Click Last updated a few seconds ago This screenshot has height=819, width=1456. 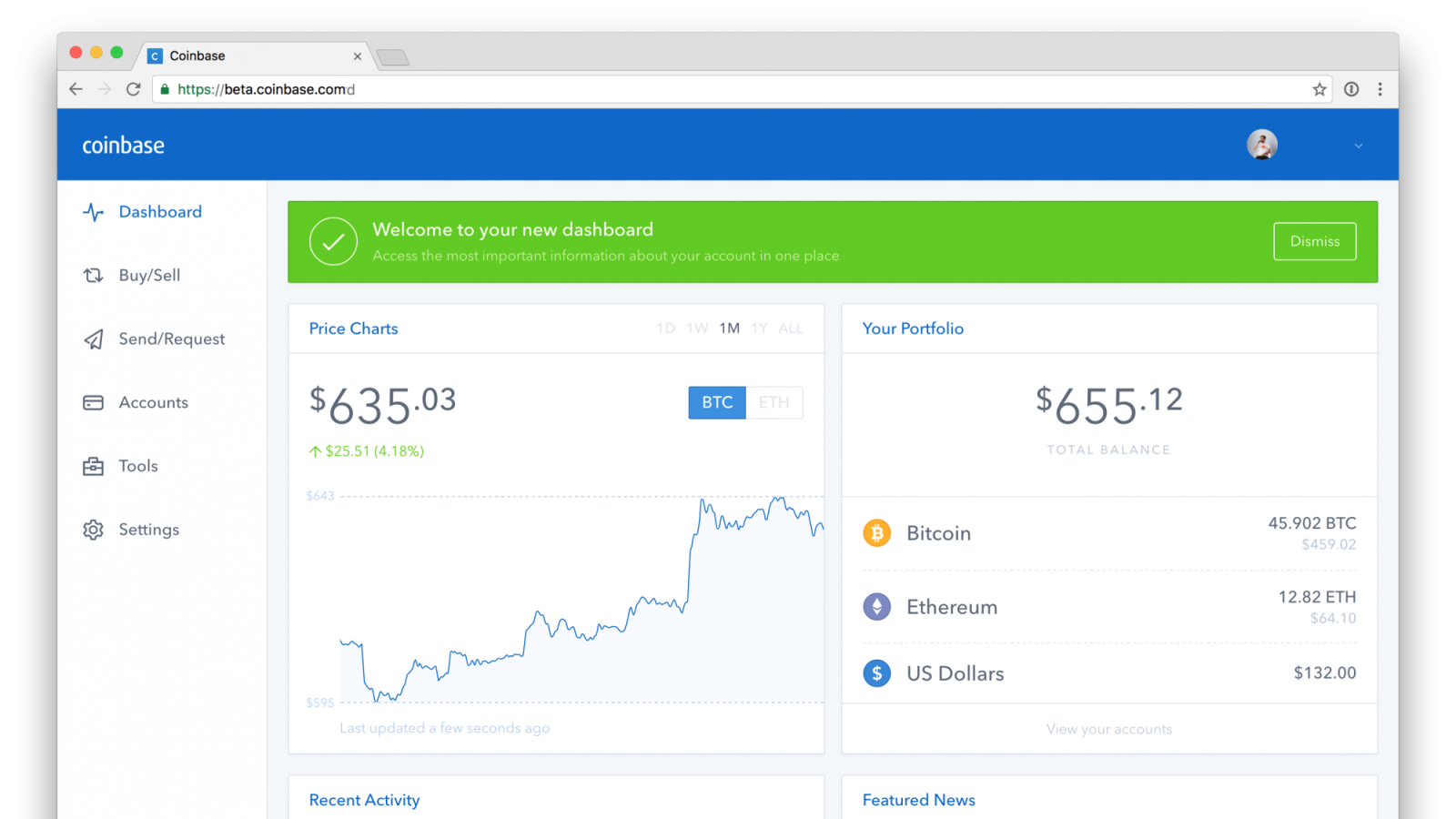[444, 728]
